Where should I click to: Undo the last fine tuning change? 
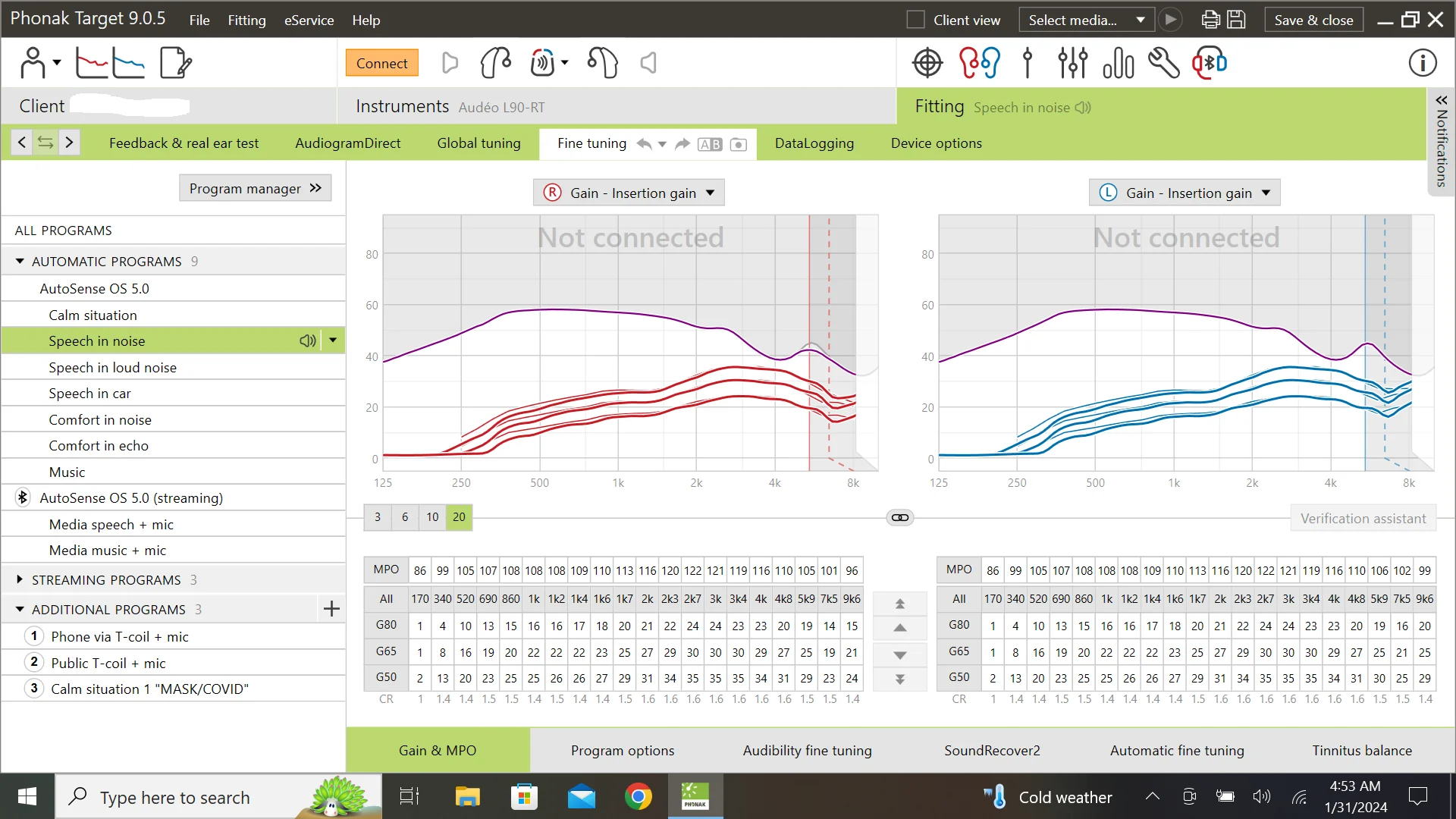tap(644, 144)
